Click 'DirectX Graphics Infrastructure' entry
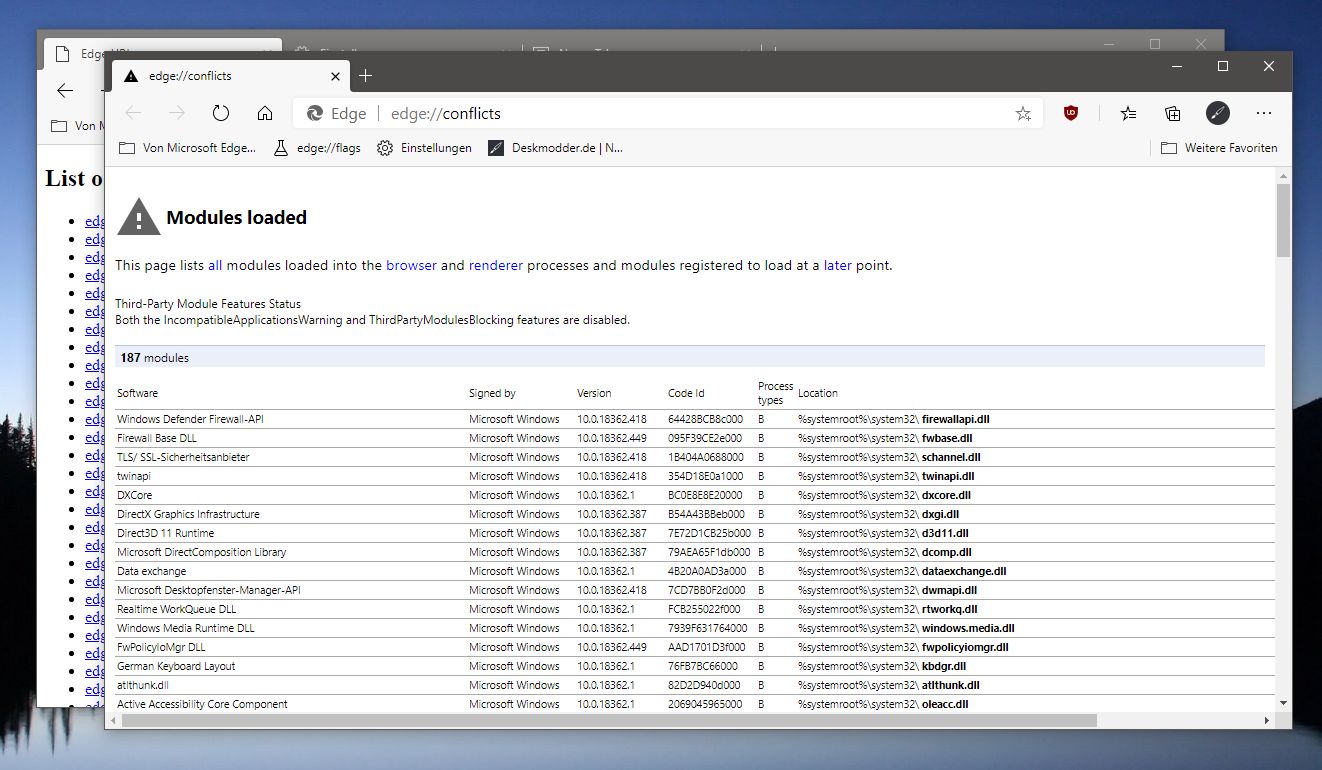 pyautogui.click(x=188, y=514)
